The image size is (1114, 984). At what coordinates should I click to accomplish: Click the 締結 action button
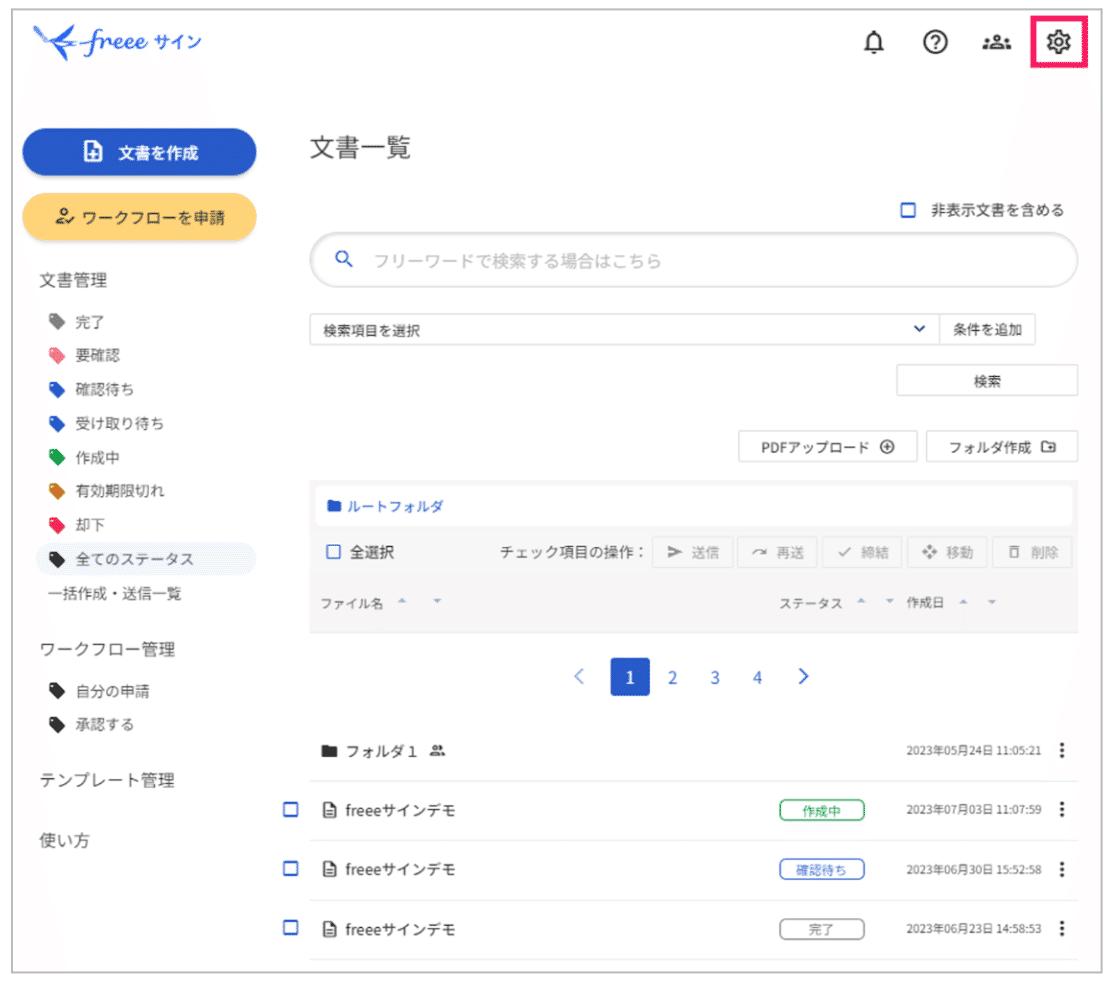click(862, 552)
